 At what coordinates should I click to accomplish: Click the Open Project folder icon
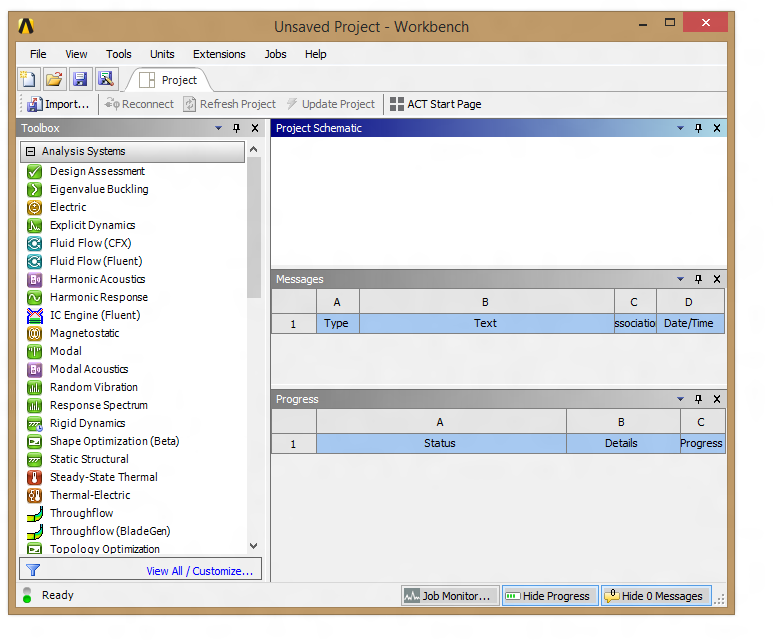tap(54, 79)
